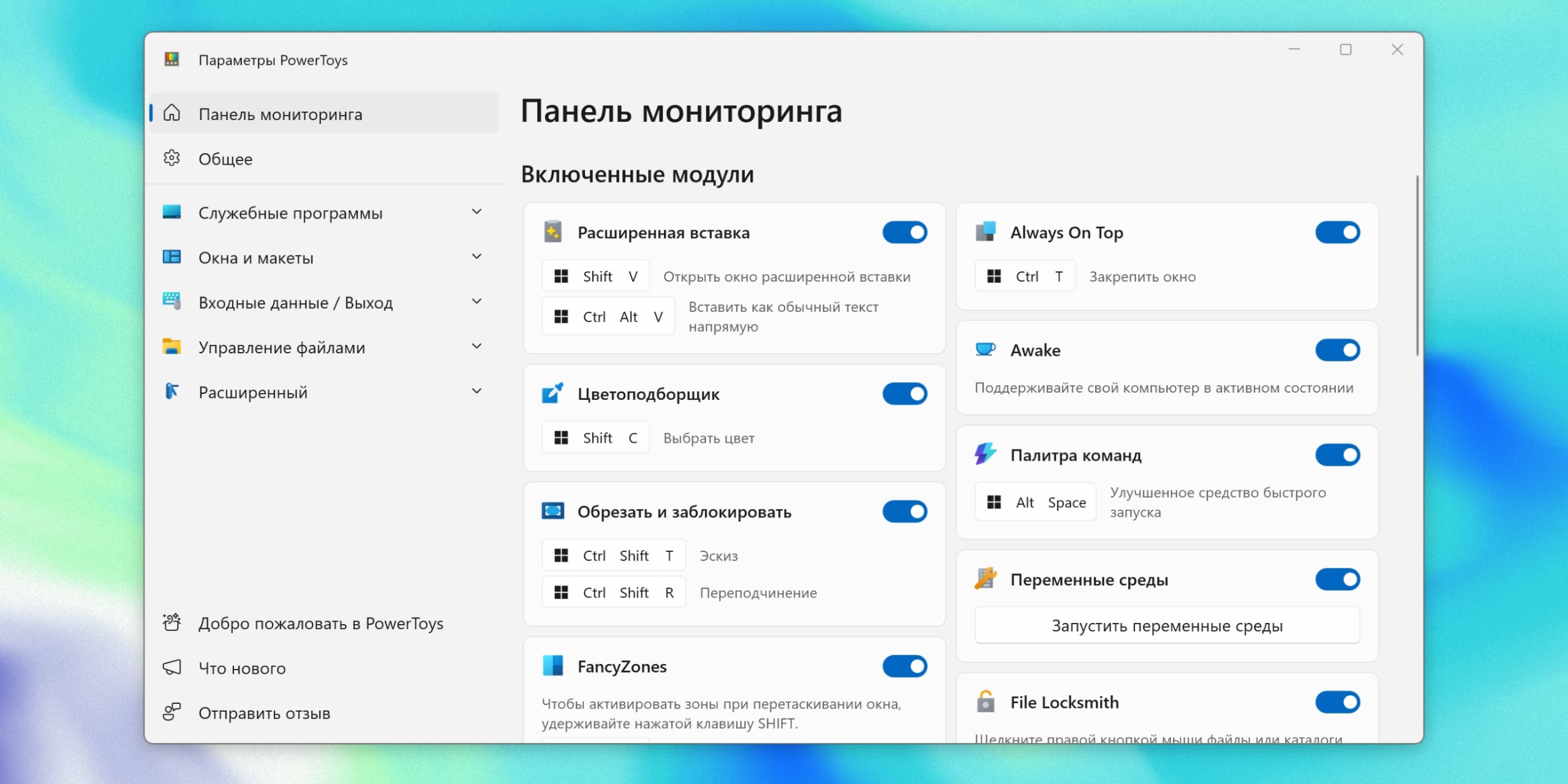The width and height of the screenshot is (1568, 784).
Task: Click the Win Alt Space shortcut box
Action: click(x=1035, y=502)
